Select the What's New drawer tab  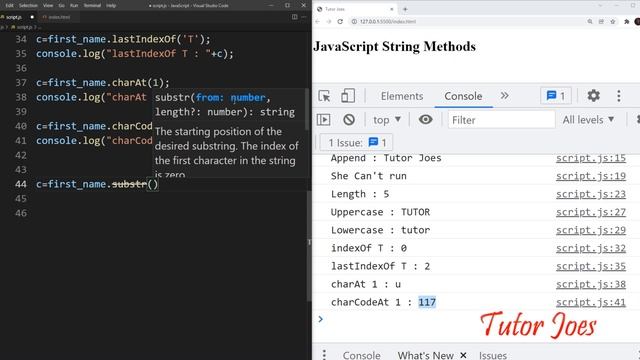425,356
